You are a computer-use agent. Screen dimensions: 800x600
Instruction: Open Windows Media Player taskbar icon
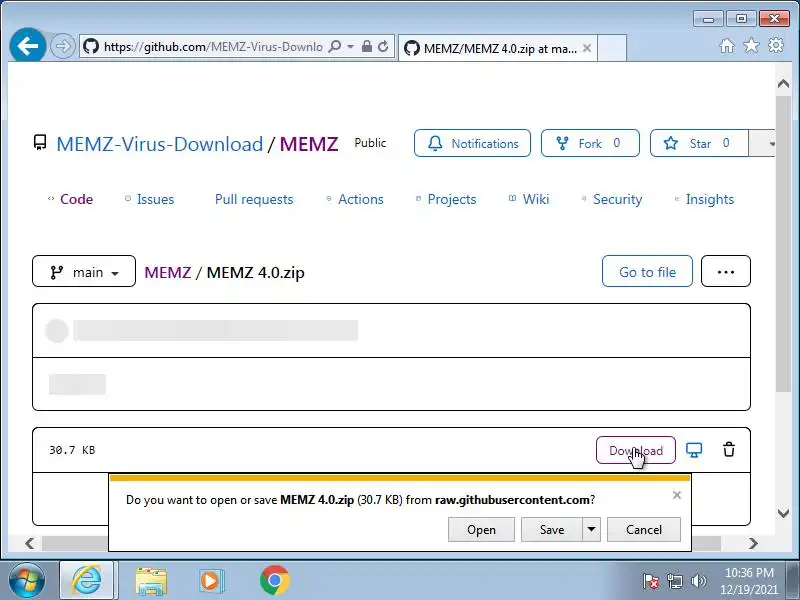[x=211, y=581]
